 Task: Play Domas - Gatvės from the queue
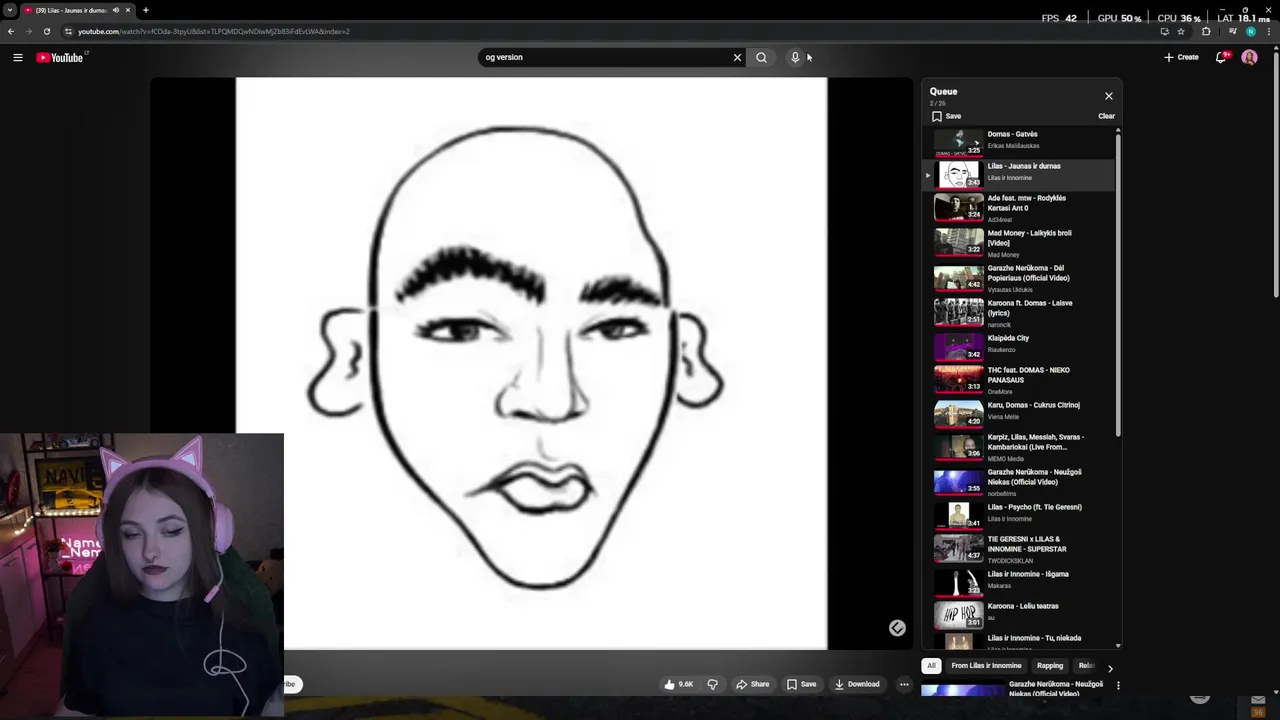coord(1017,142)
